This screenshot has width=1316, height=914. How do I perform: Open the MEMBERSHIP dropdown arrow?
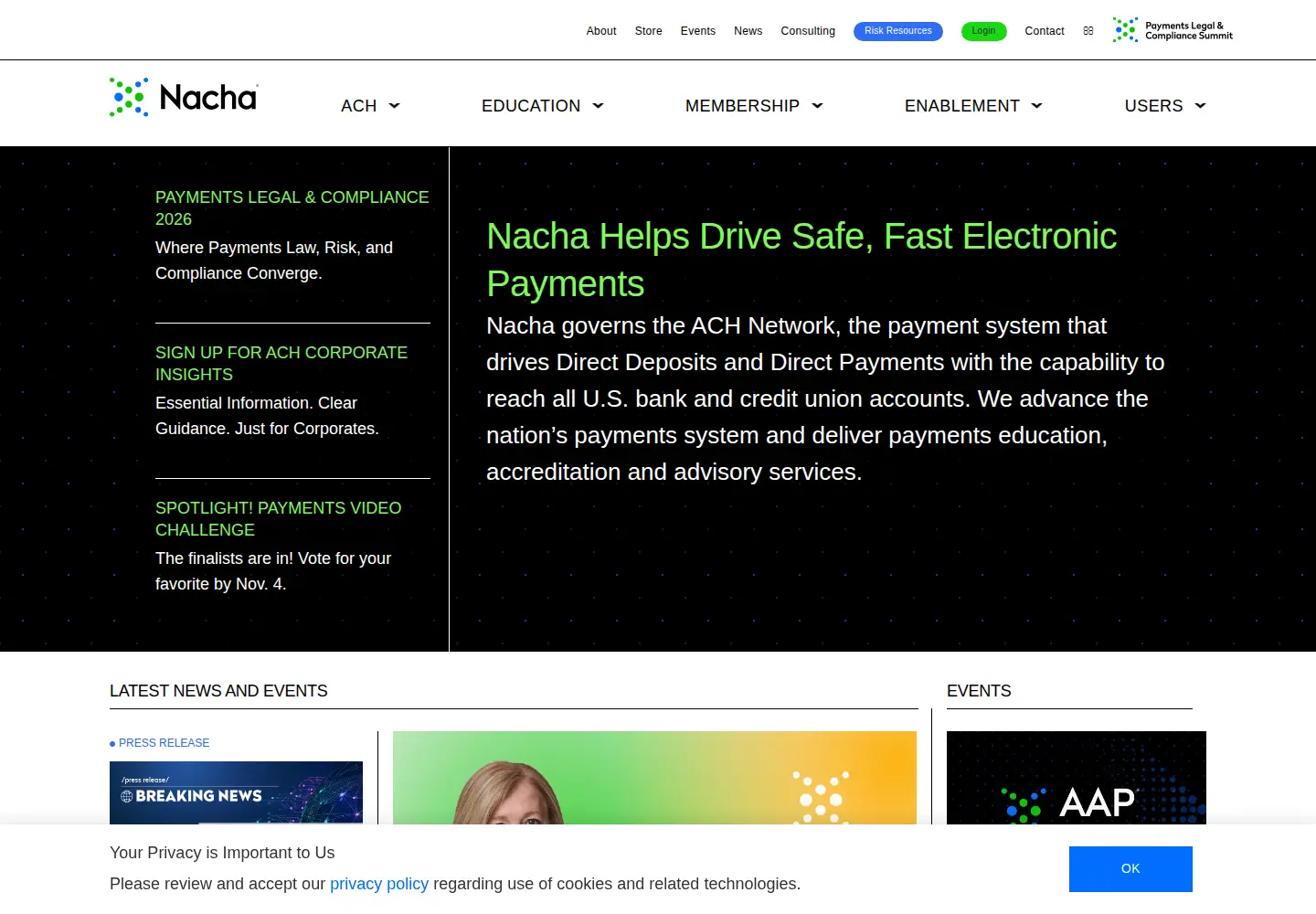(x=818, y=106)
